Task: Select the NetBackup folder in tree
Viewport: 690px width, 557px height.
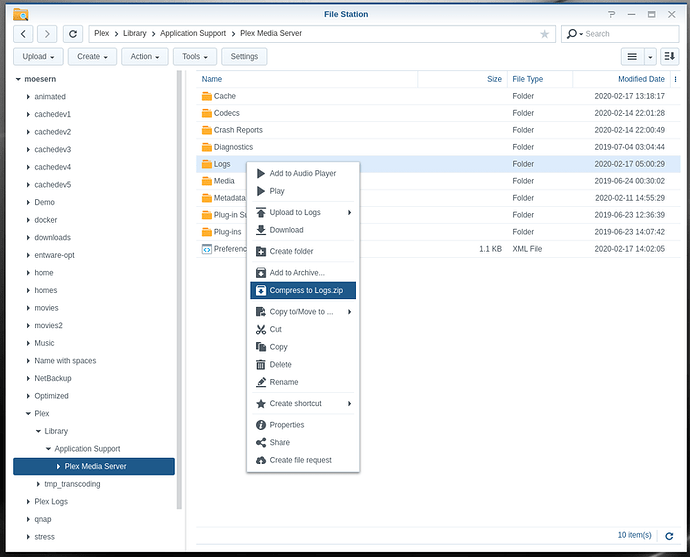Action: click(x=53, y=378)
